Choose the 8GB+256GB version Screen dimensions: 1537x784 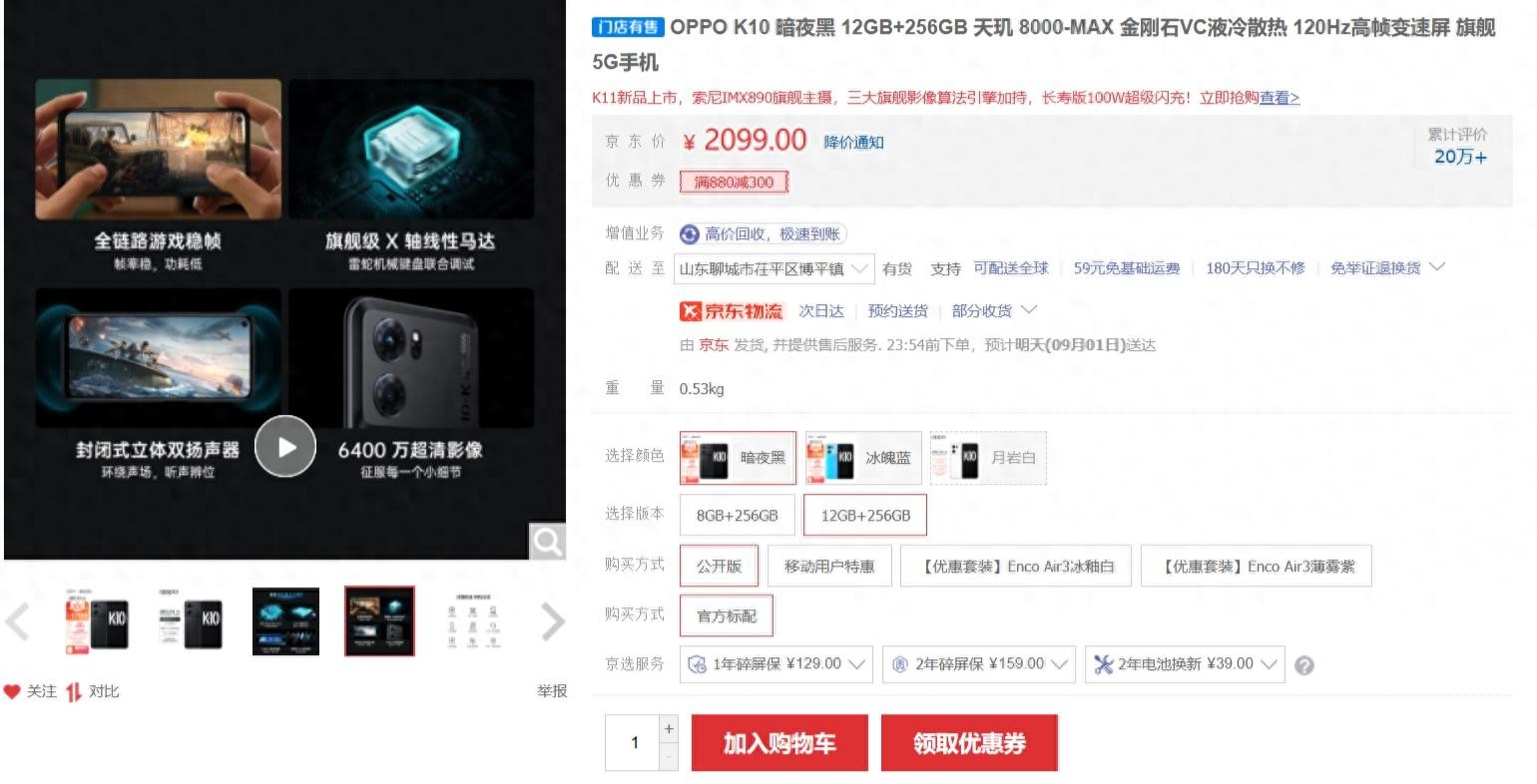pyautogui.click(x=737, y=516)
